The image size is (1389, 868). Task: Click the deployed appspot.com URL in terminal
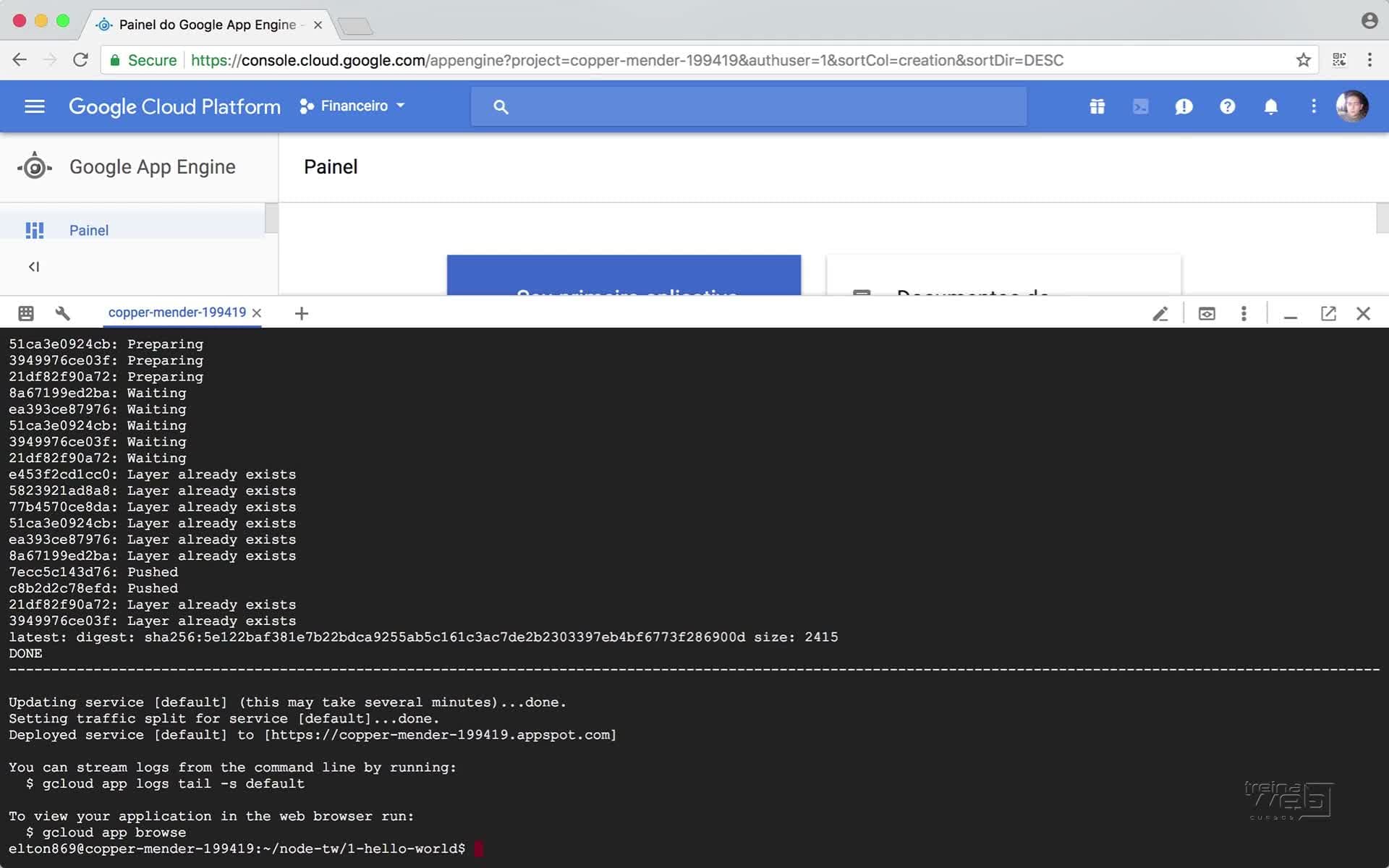click(x=440, y=735)
